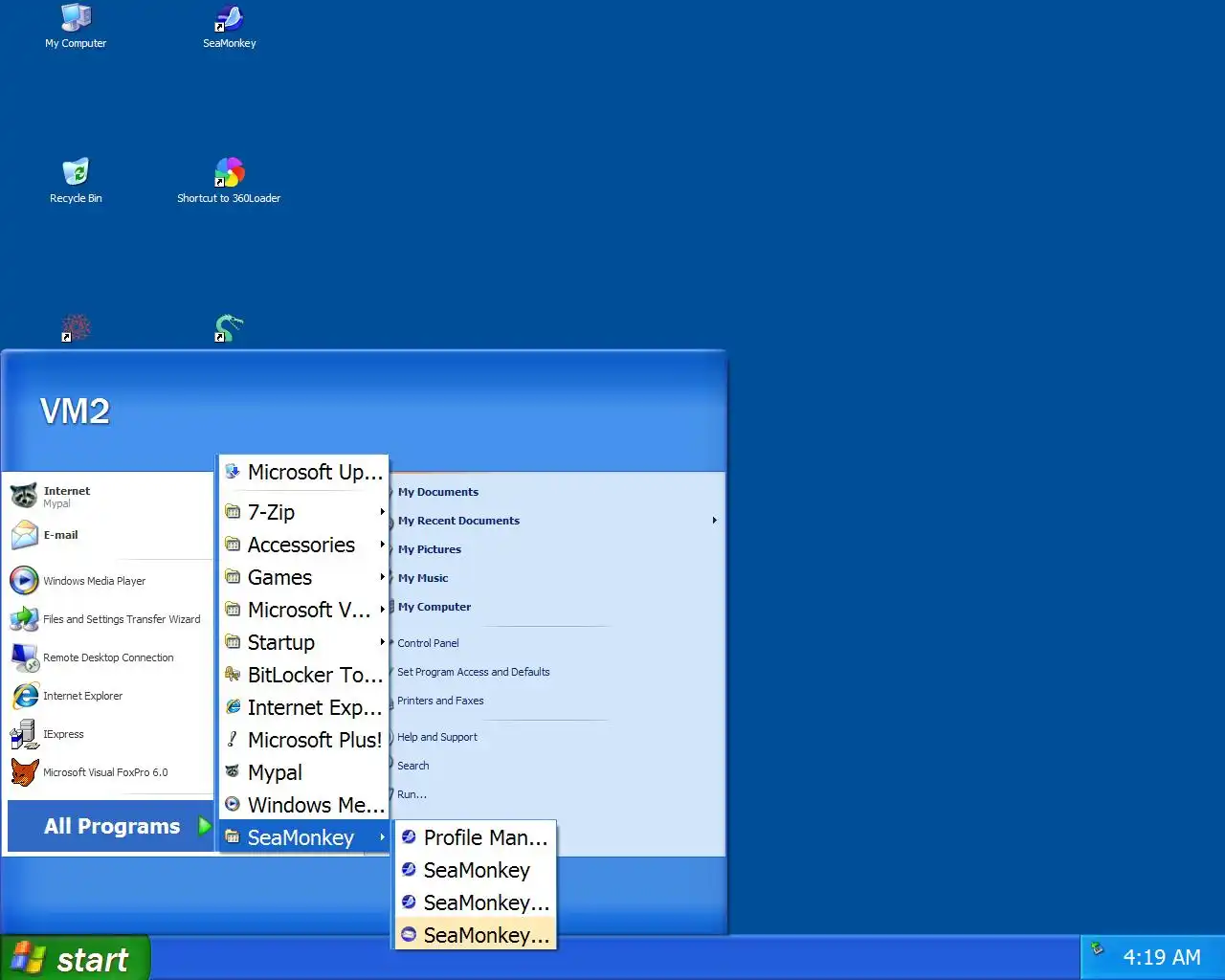Image resolution: width=1225 pixels, height=980 pixels.
Task: Expand My Recent Documents arrow
Action: tap(714, 521)
